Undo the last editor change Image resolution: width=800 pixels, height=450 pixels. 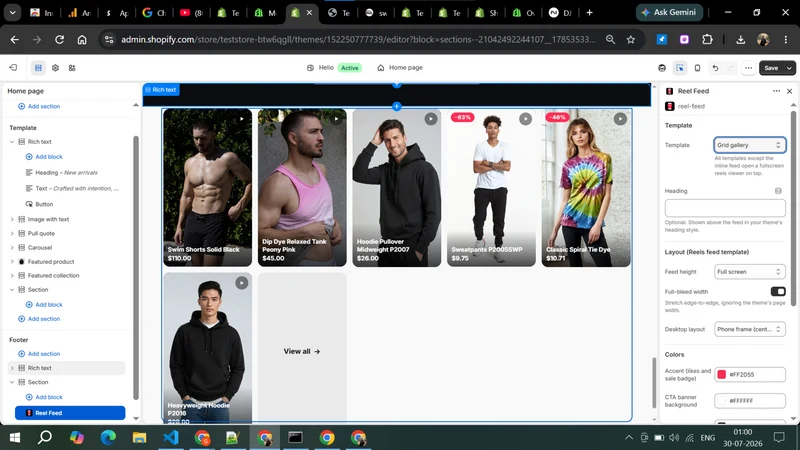(715, 68)
